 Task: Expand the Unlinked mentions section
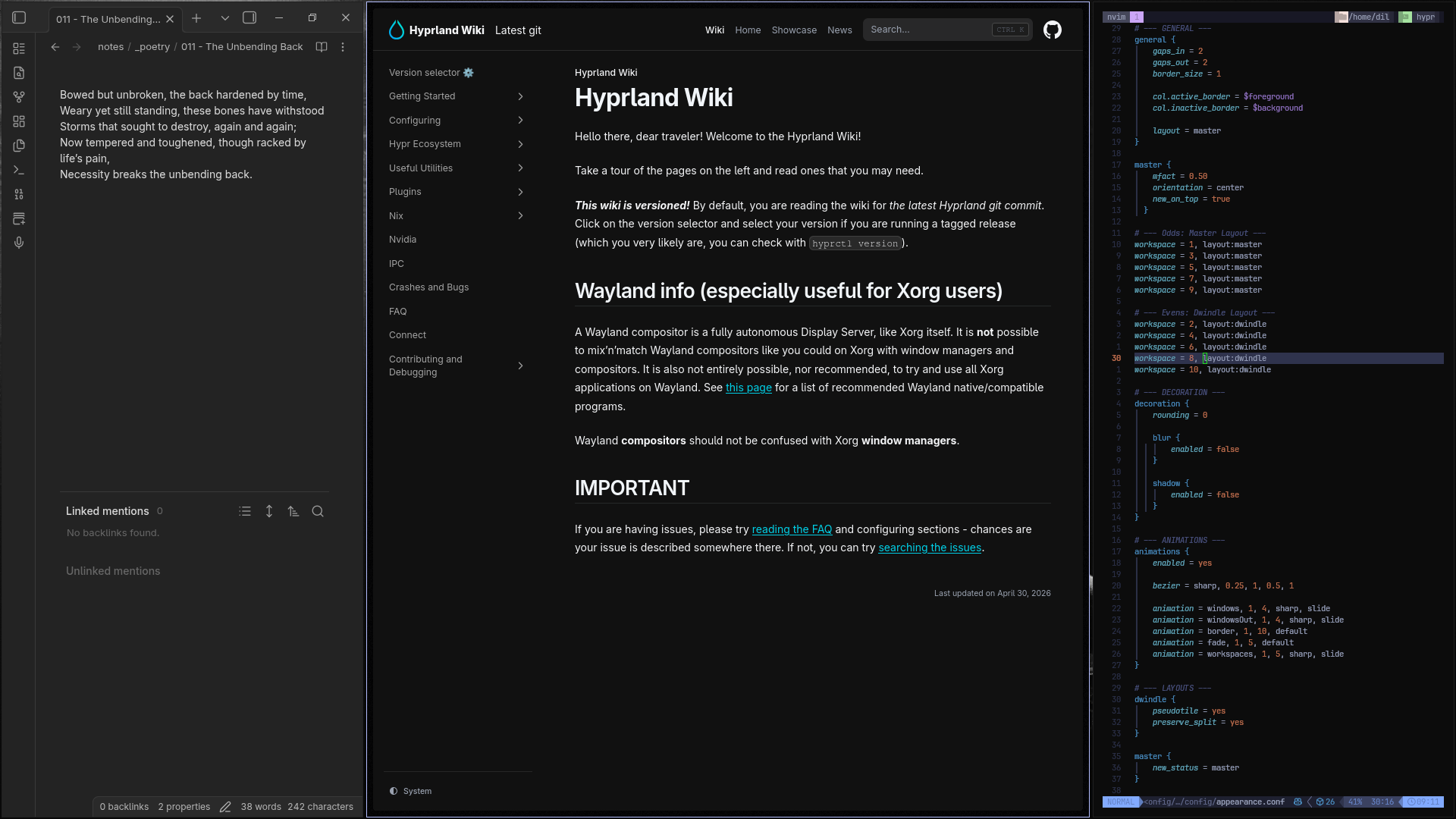click(113, 571)
